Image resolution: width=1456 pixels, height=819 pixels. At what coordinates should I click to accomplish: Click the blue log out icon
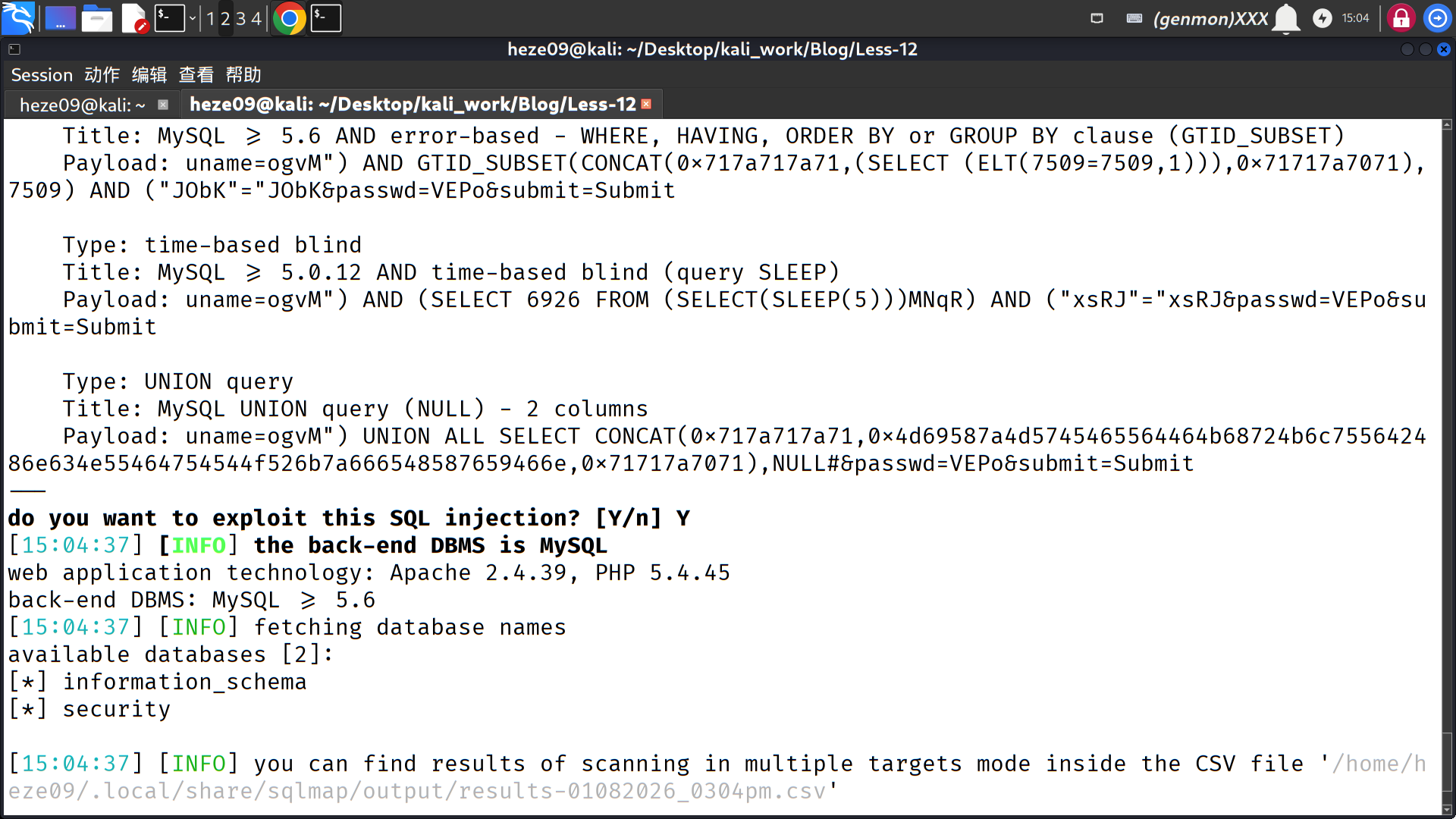tap(1437, 18)
